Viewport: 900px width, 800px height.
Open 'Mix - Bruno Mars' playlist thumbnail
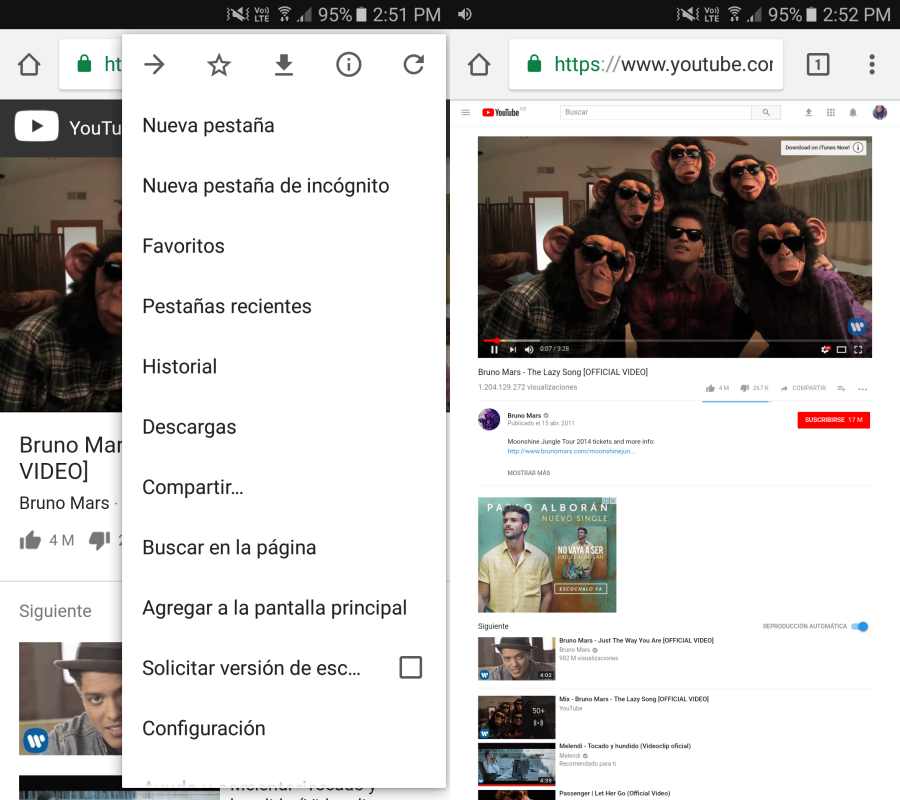coord(517,717)
